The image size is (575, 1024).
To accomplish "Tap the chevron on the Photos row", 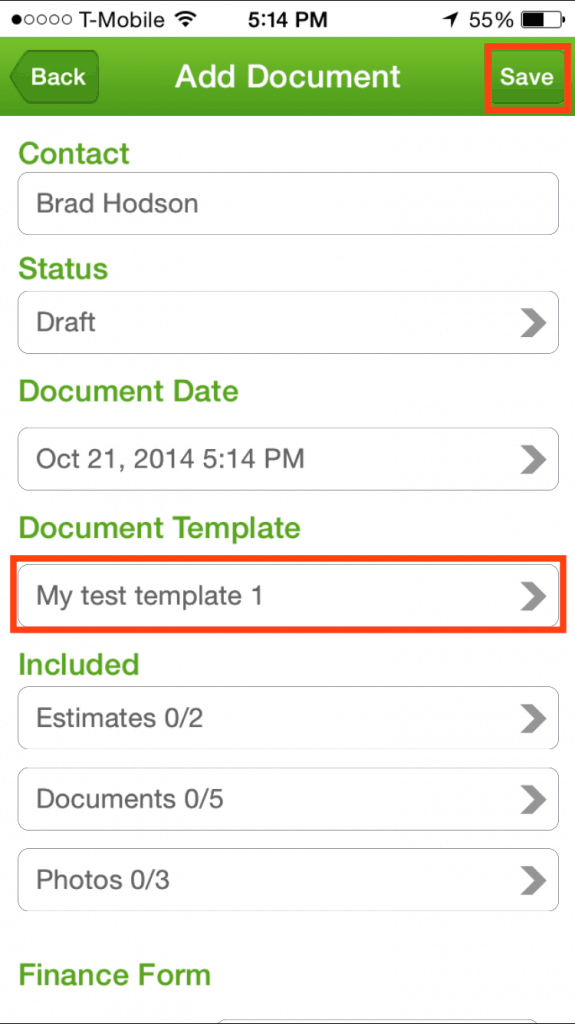I will pos(533,880).
